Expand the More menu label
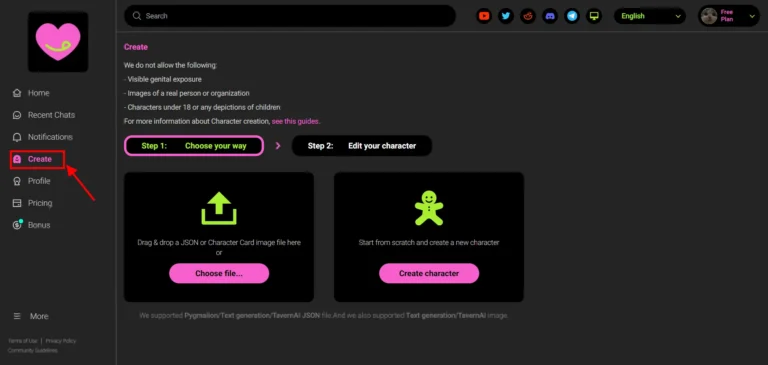 39,316
